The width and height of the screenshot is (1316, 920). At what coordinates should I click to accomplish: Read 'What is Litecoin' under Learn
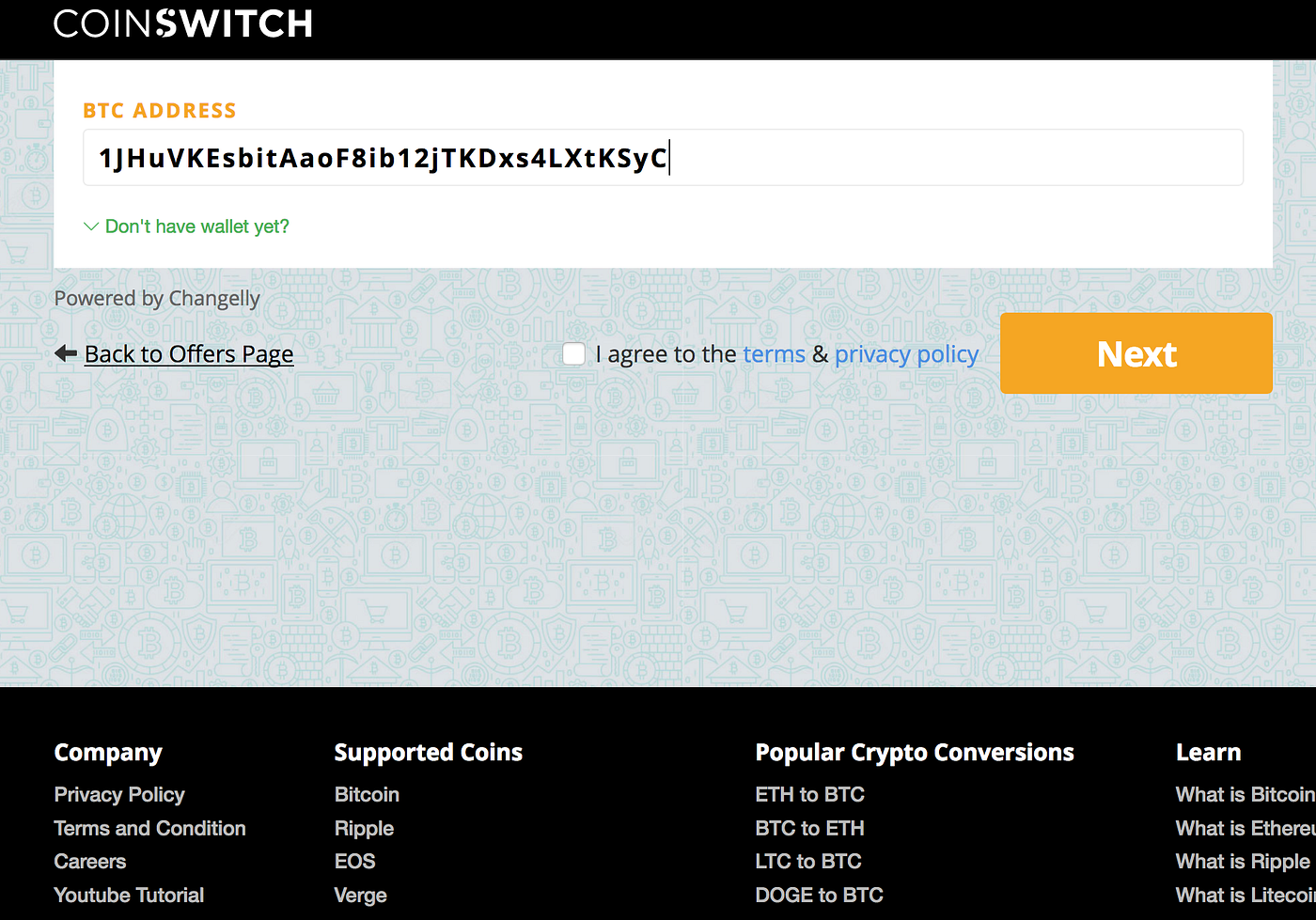[1245, 896]
